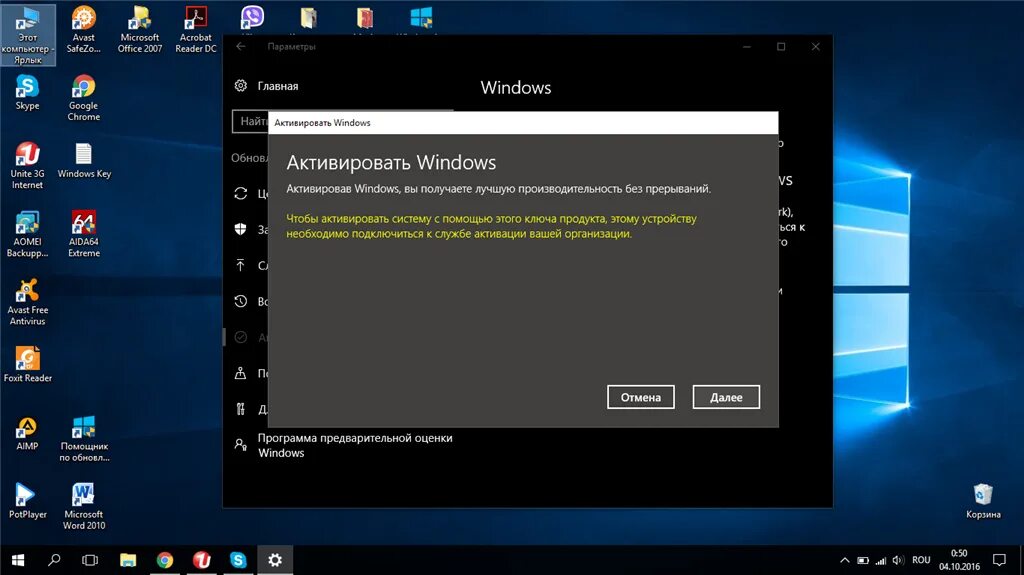This screenshot has height=575, width=1024.
Task: Select the Google Chrome desktop icon
Action: [x=84, y=98]
